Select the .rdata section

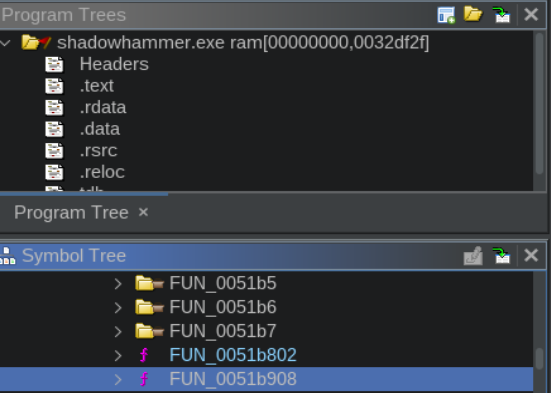coord(103,108)
